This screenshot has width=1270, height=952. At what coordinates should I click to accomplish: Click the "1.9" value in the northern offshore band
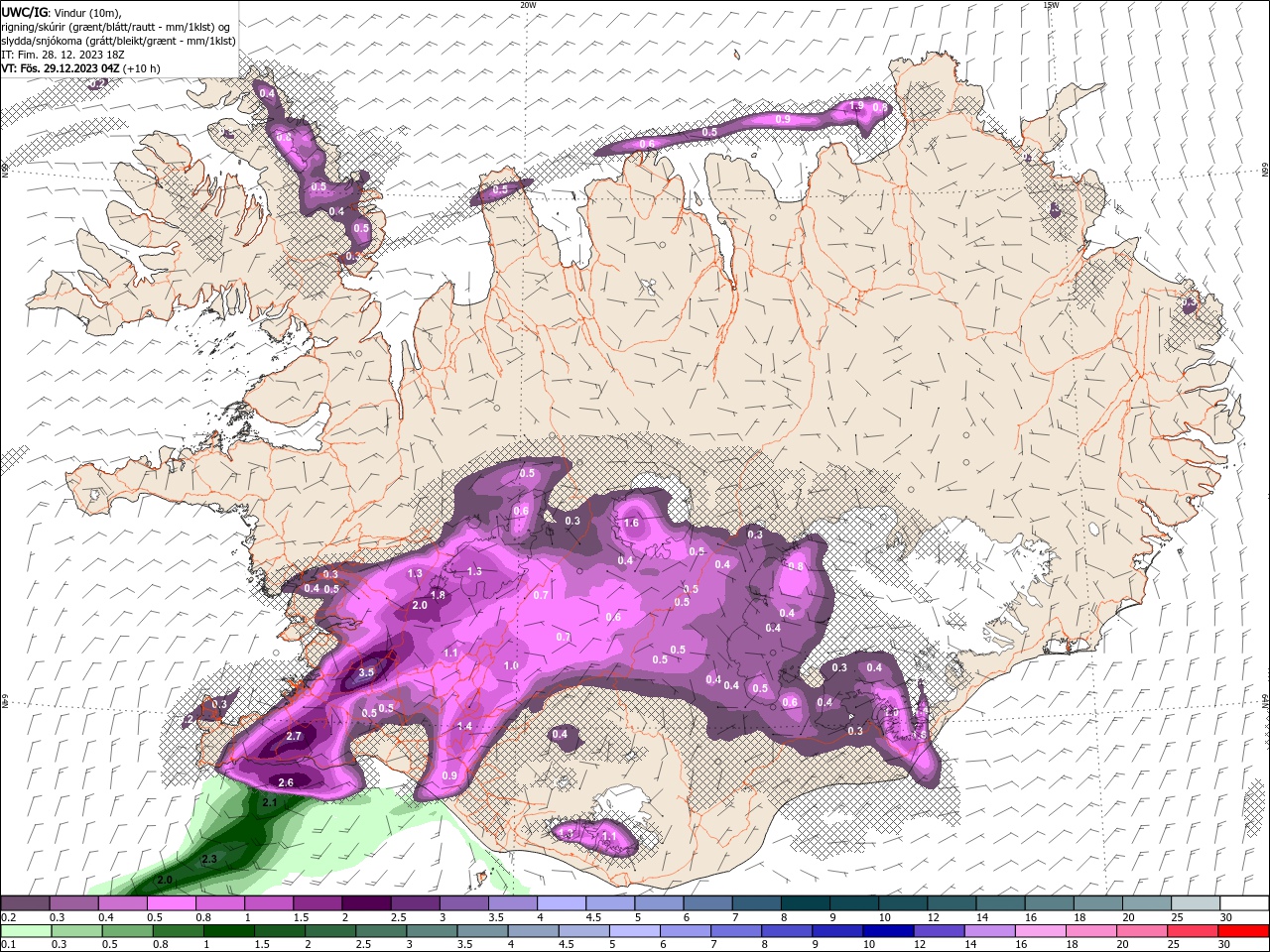coord(857,105)
